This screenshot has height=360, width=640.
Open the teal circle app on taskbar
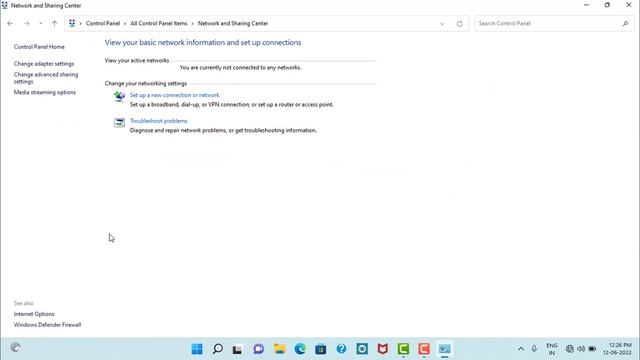coord(362,349)
